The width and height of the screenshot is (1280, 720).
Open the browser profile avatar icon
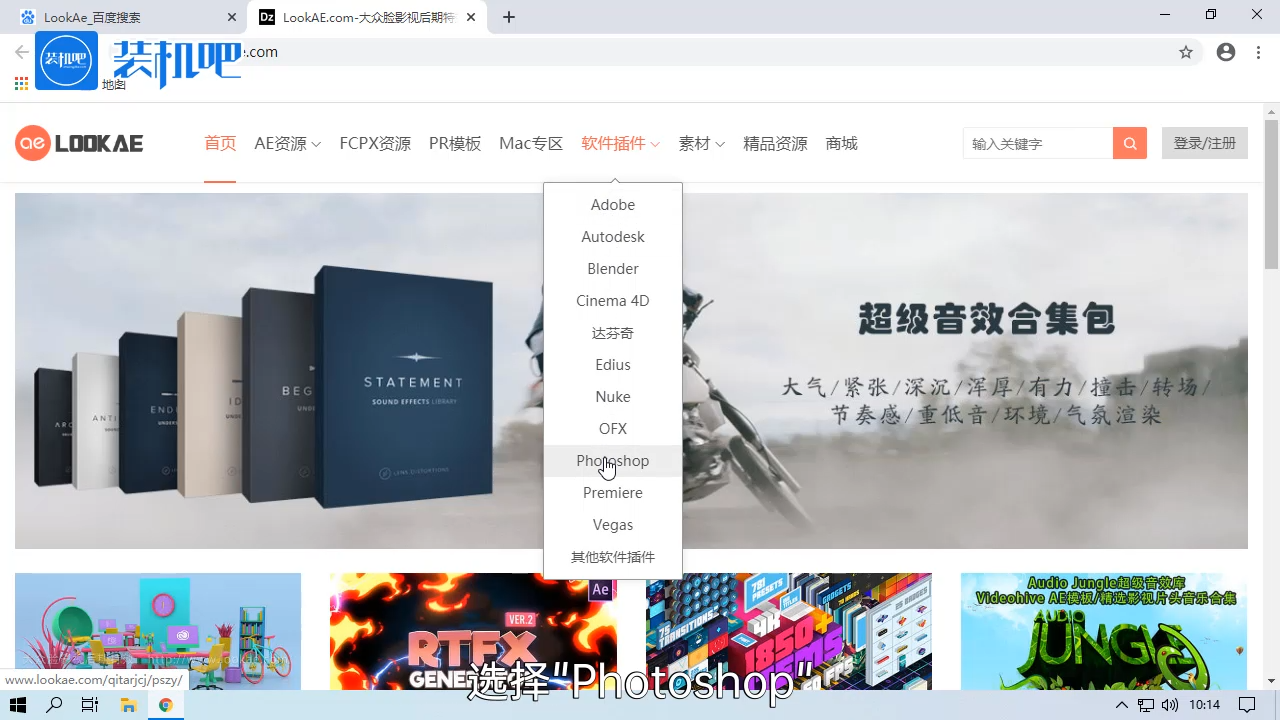(x=1225, y=52)
